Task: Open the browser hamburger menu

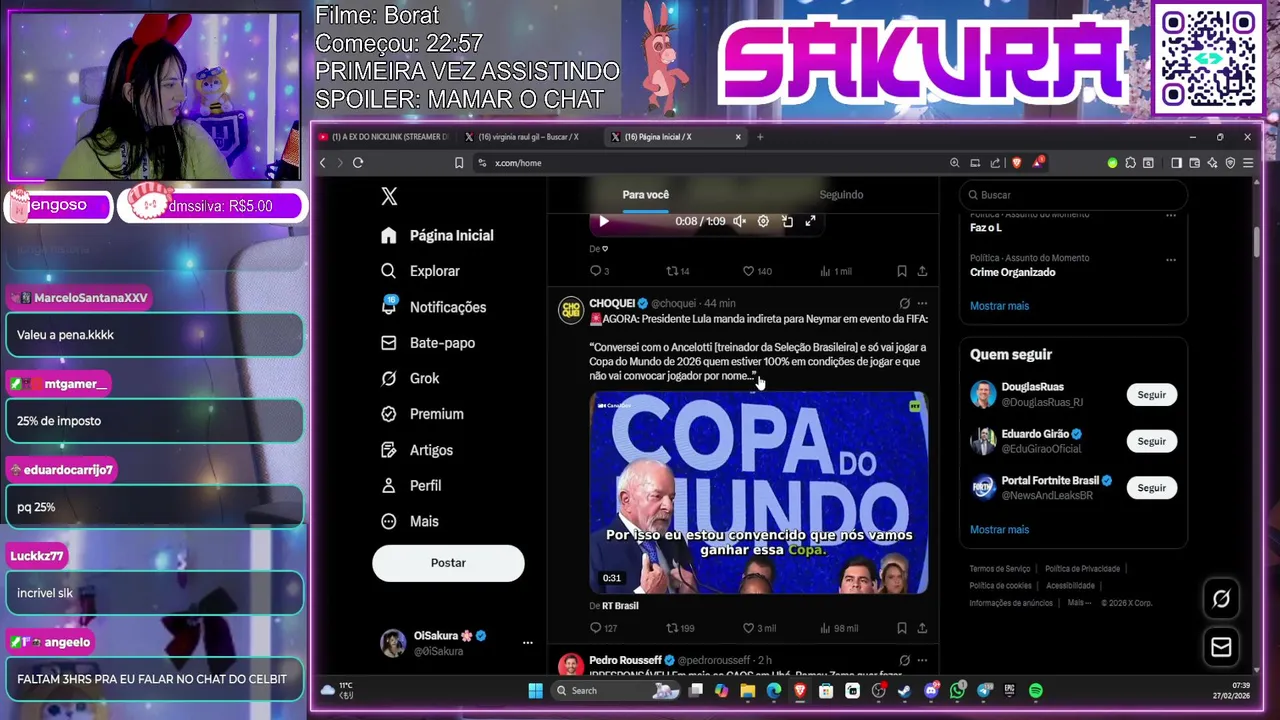Action: [1248, 163]
